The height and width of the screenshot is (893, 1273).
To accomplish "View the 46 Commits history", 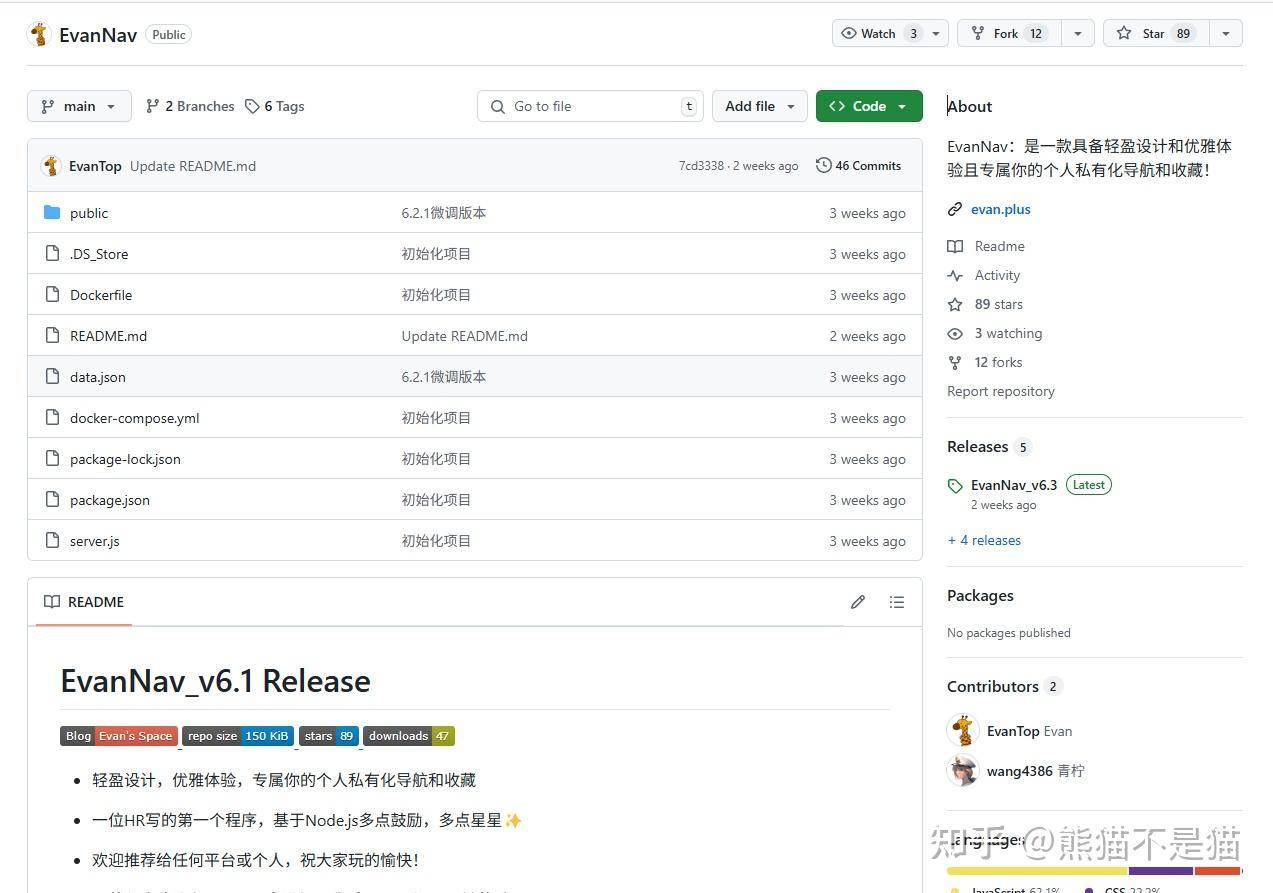I will pyautogui.click(x=859, y=165).
